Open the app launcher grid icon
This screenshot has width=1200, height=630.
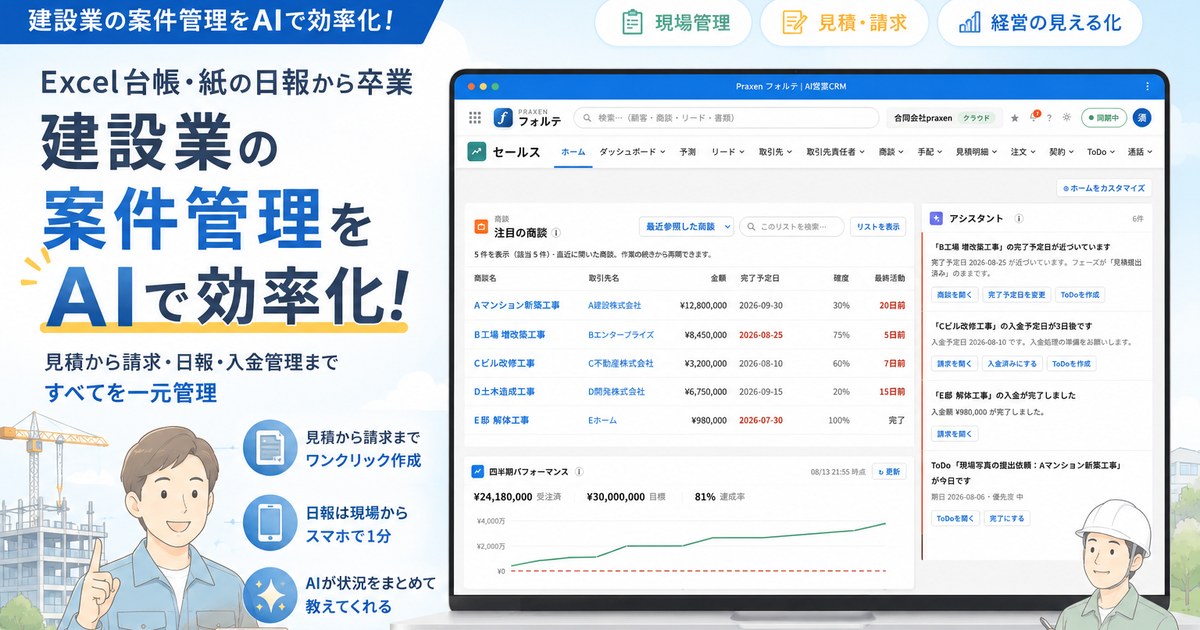[475, 118]
